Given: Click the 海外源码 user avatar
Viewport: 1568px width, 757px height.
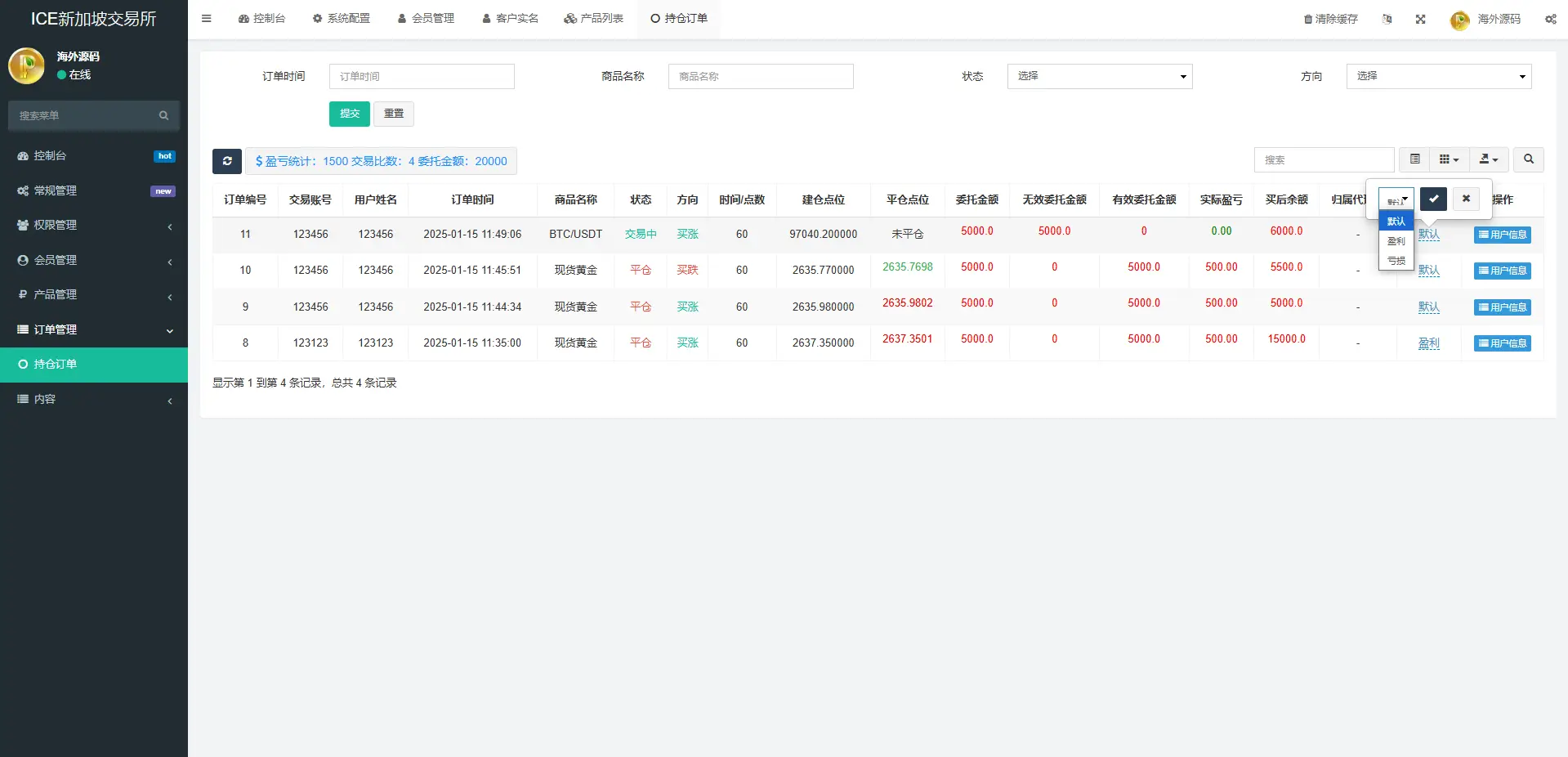Looking at the screenshot, I should [x=1460, y=20].
